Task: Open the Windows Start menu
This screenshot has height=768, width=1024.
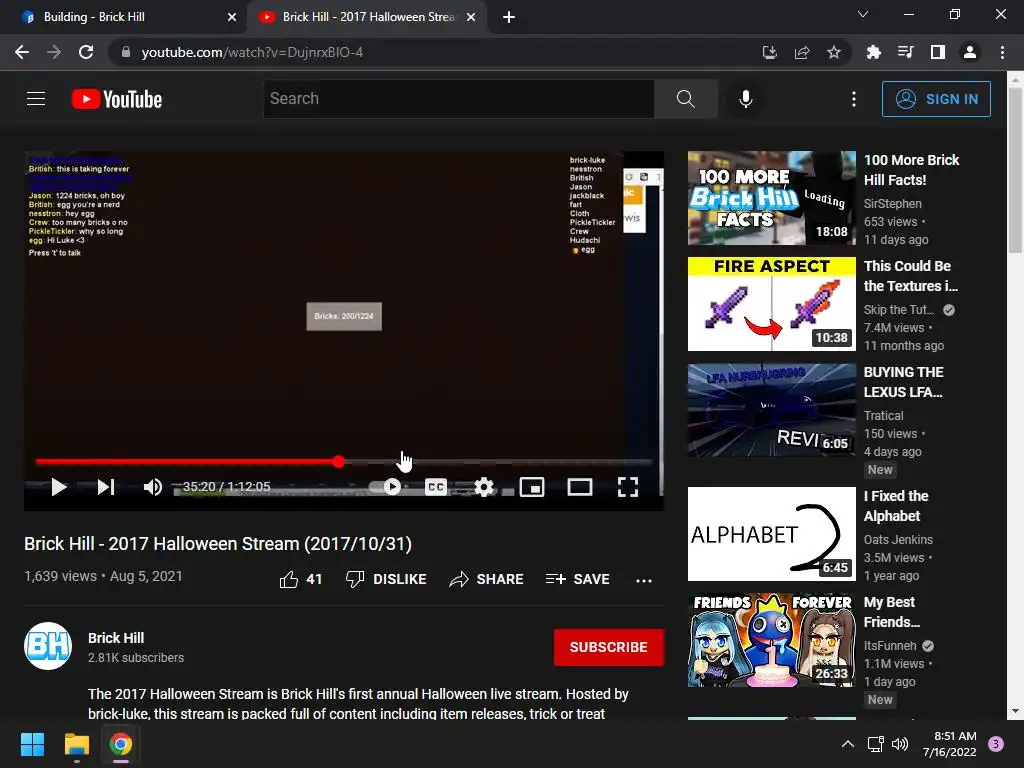Action: [32, 744]
